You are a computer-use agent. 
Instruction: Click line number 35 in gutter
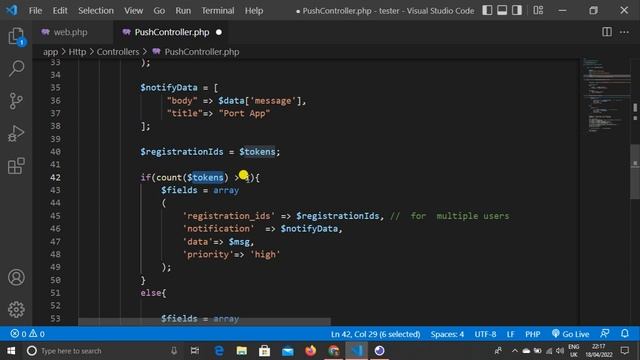tap(56, 87)
